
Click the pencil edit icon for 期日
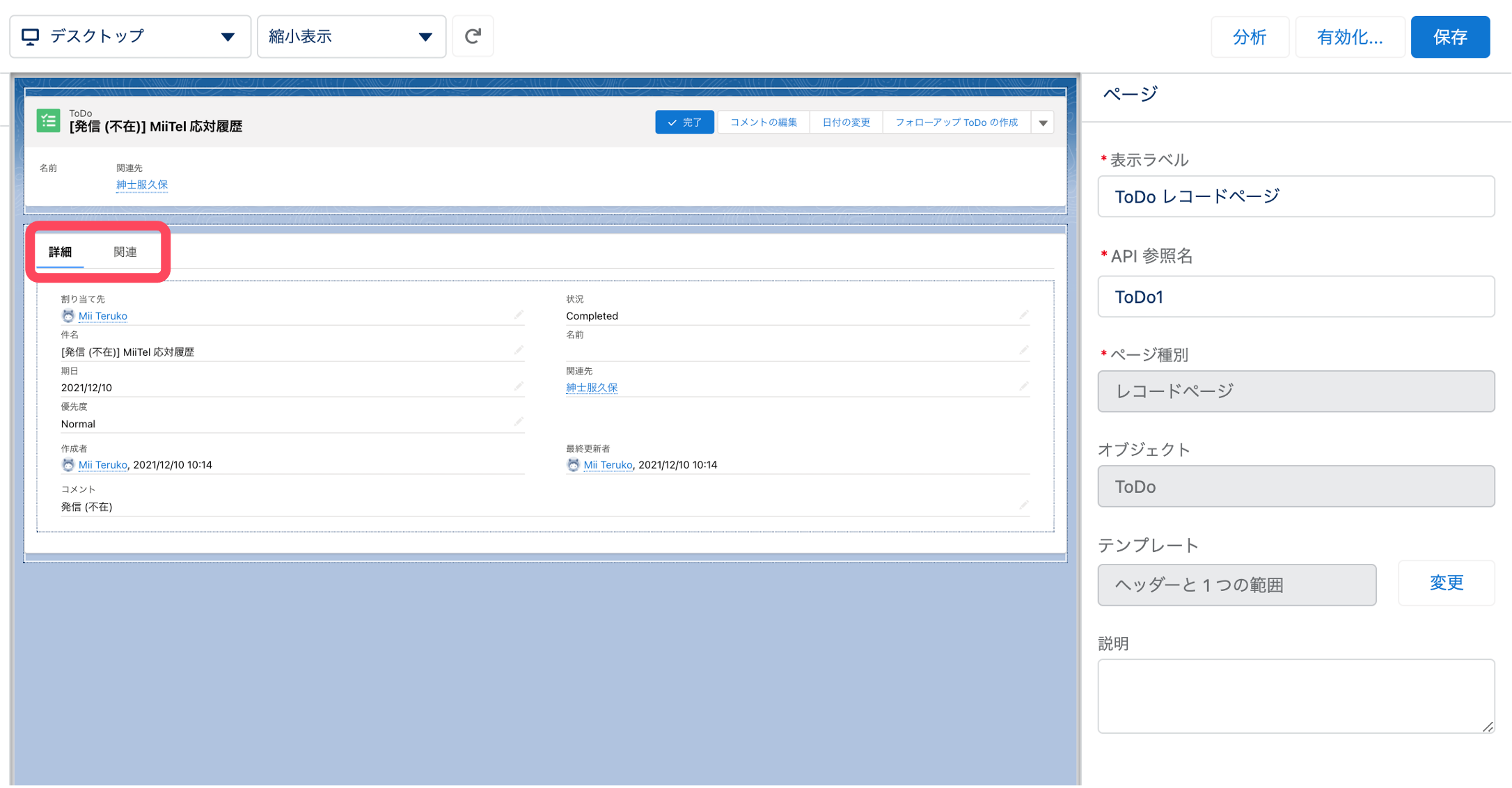pos(519,386)
